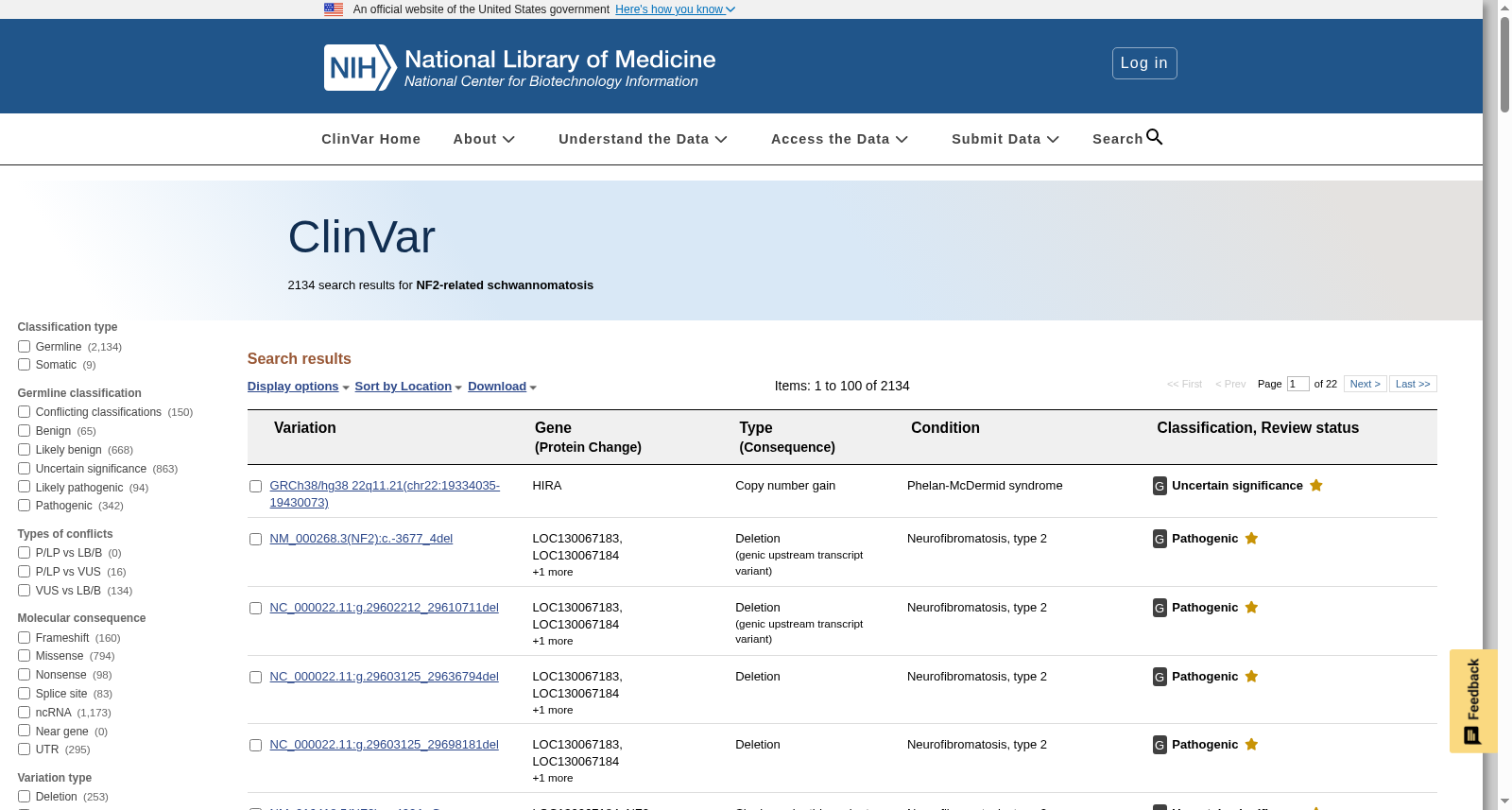Select the GRCh38/hg38 22q11.21 result row checkbox
This screenshot has height=810, width=1512.
point(255,487)
